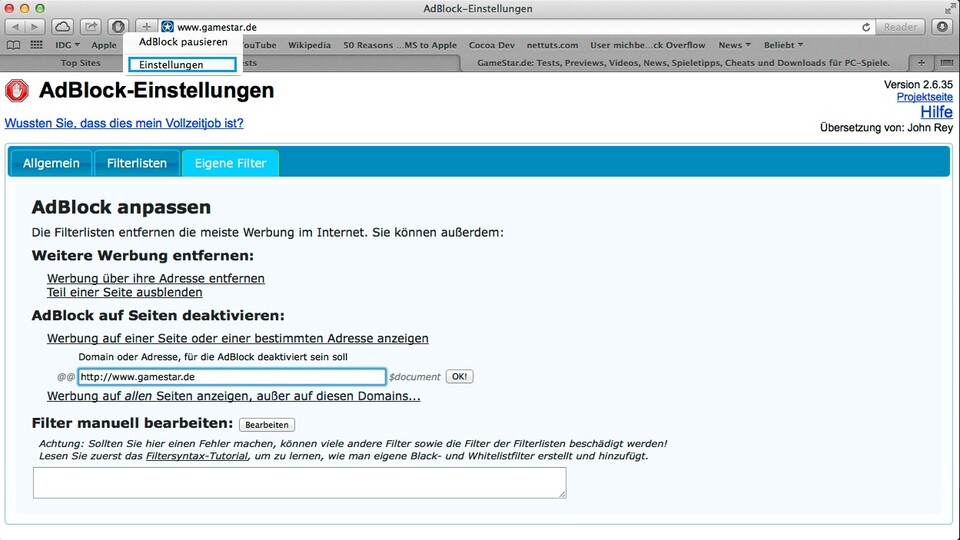This screenshot has height=540, width=960.
Task: Click the domain input field with gamestar.de
Action: [231, 377]
